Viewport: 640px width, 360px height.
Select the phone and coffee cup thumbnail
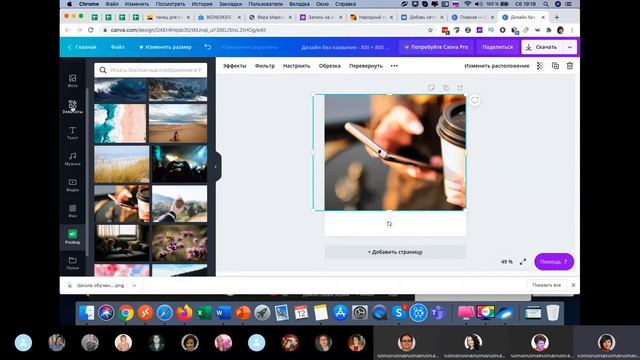coord(122,204)
